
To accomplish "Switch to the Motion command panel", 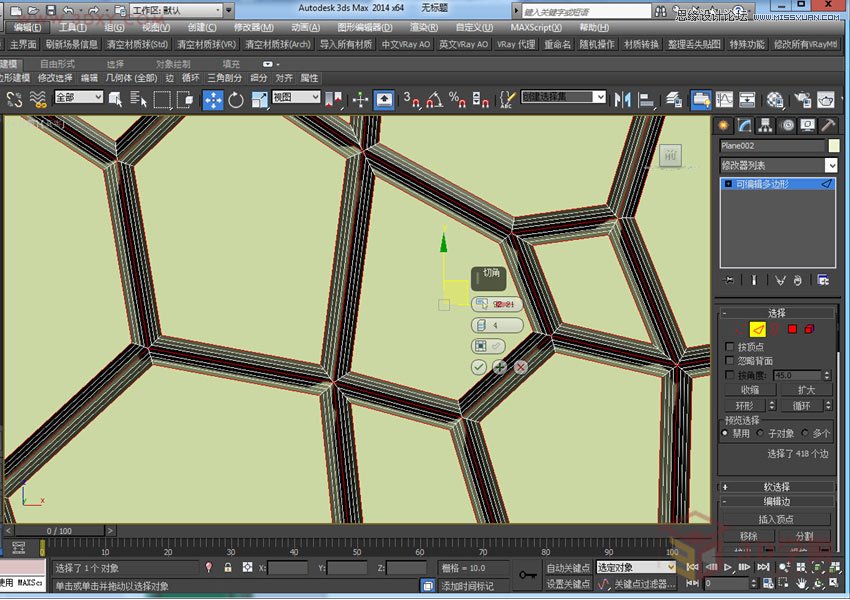I will [x=787, y=126].
